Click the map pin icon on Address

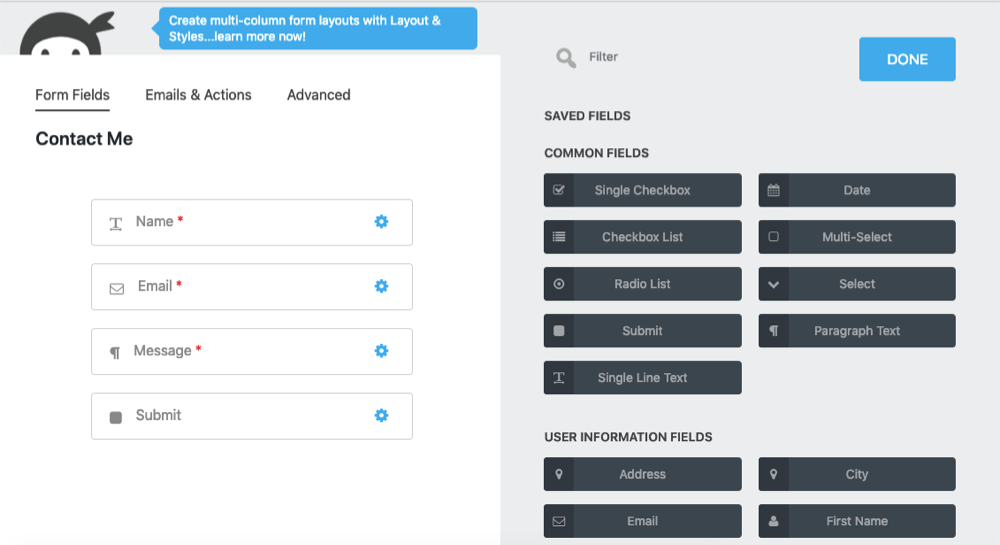point(559,474)
